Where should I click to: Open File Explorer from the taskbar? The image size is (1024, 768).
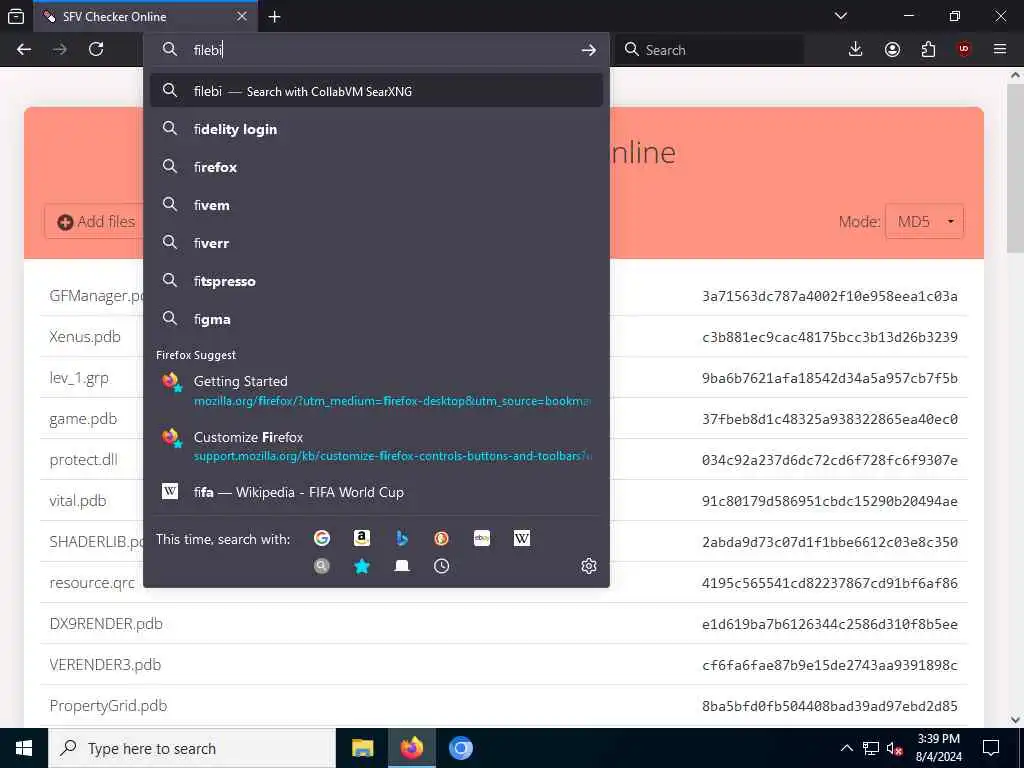[362, 748]
